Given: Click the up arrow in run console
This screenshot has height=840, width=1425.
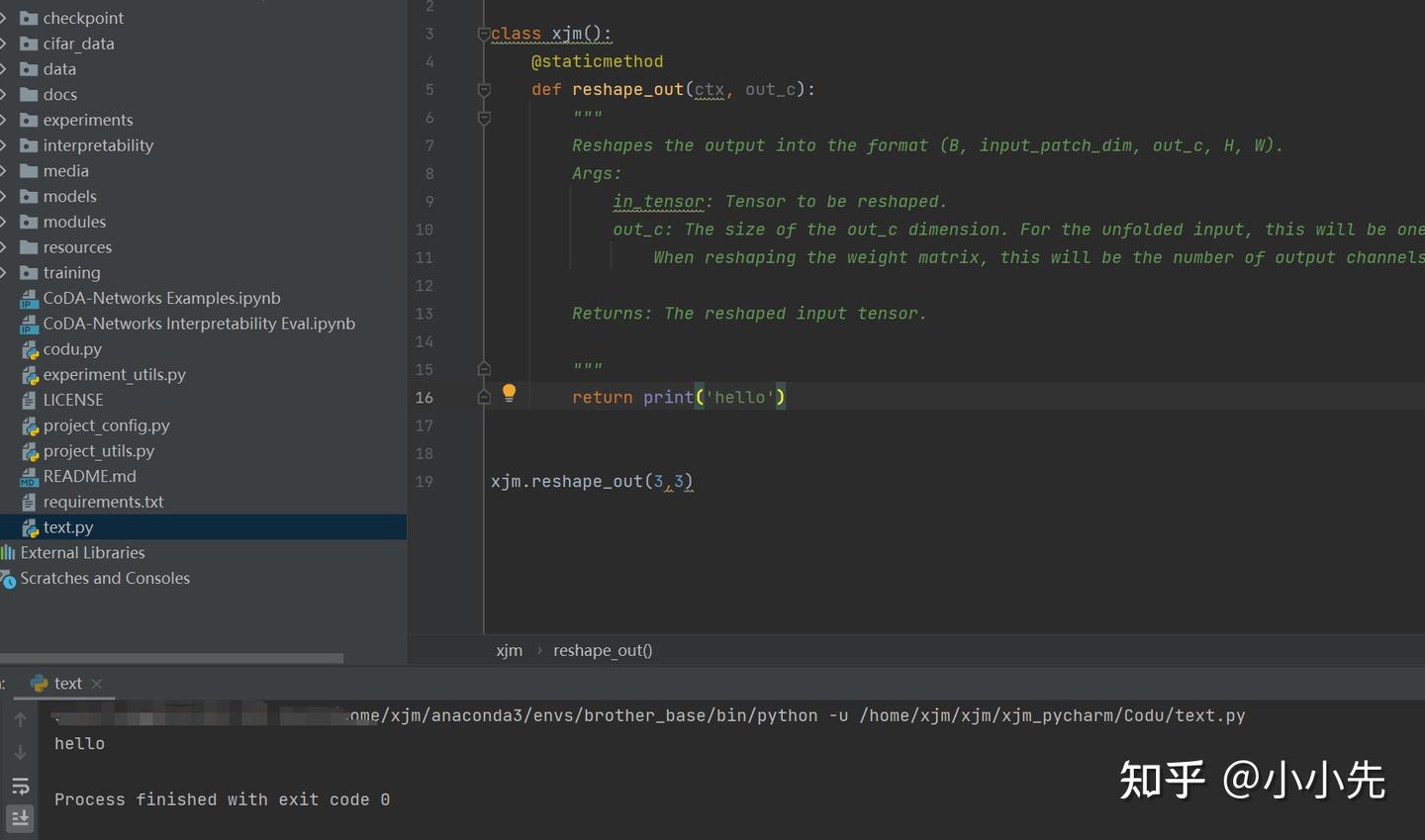Looking at the screenshot, I should pos(20,719).
